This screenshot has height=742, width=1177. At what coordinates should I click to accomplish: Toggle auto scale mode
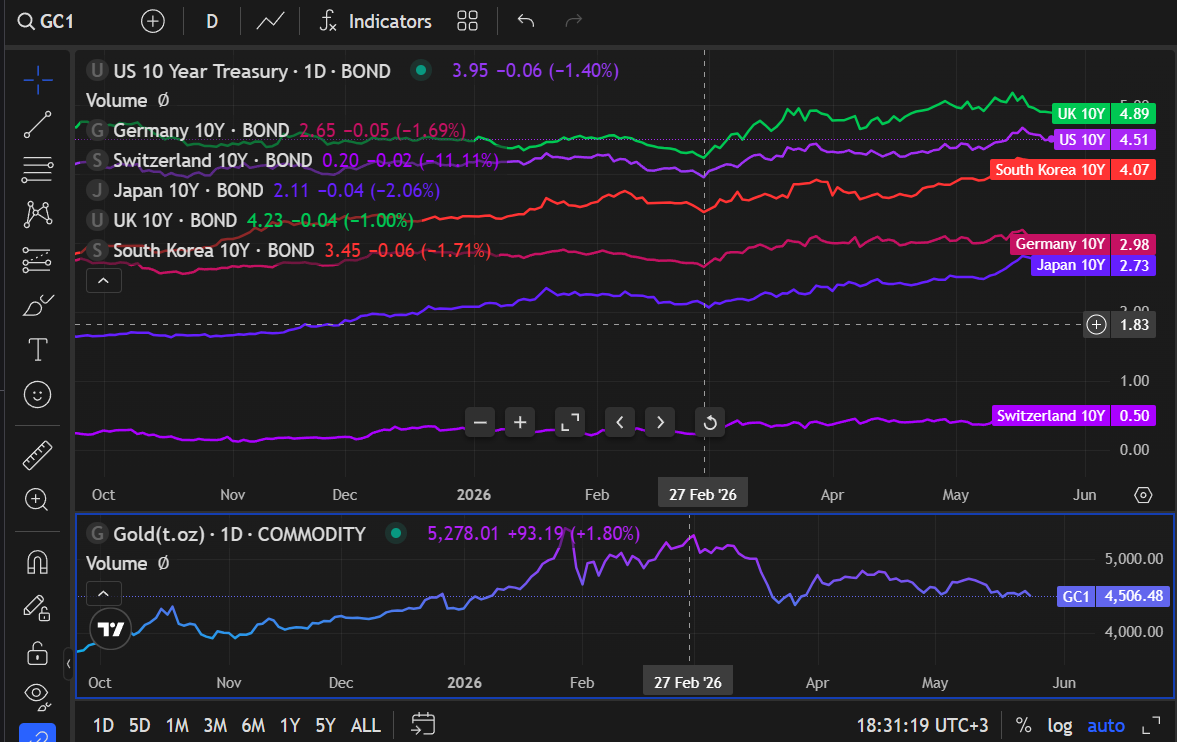click(x=1106, y=725)
